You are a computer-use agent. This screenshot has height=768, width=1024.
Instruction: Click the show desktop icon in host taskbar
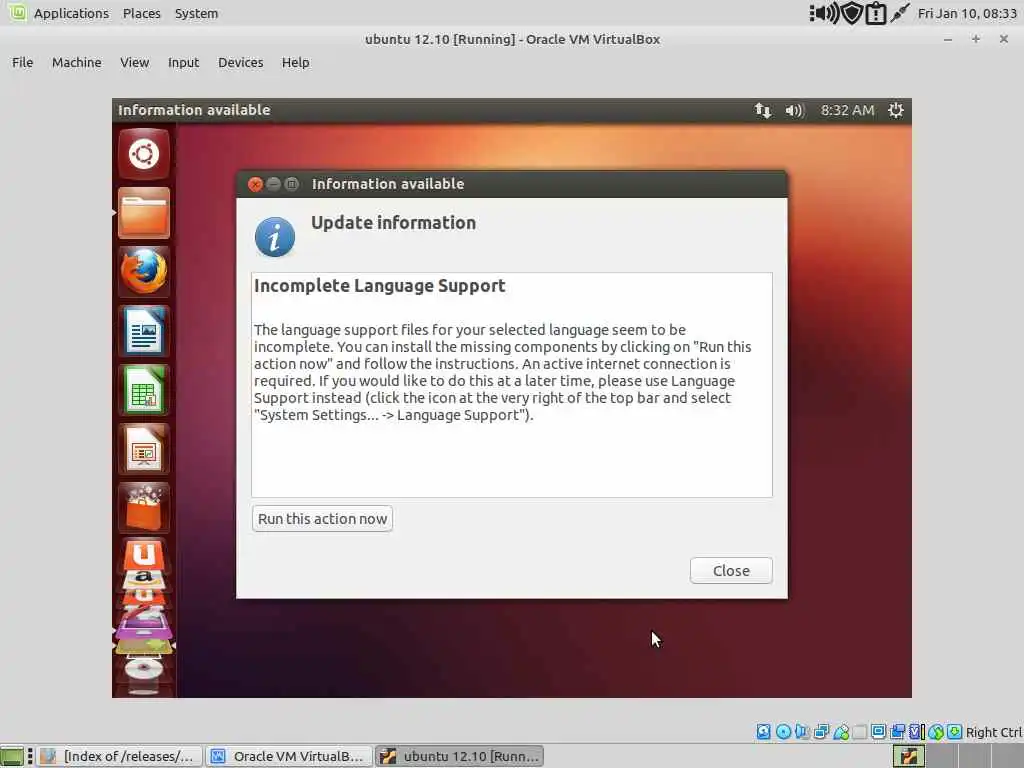click(12, 756)
